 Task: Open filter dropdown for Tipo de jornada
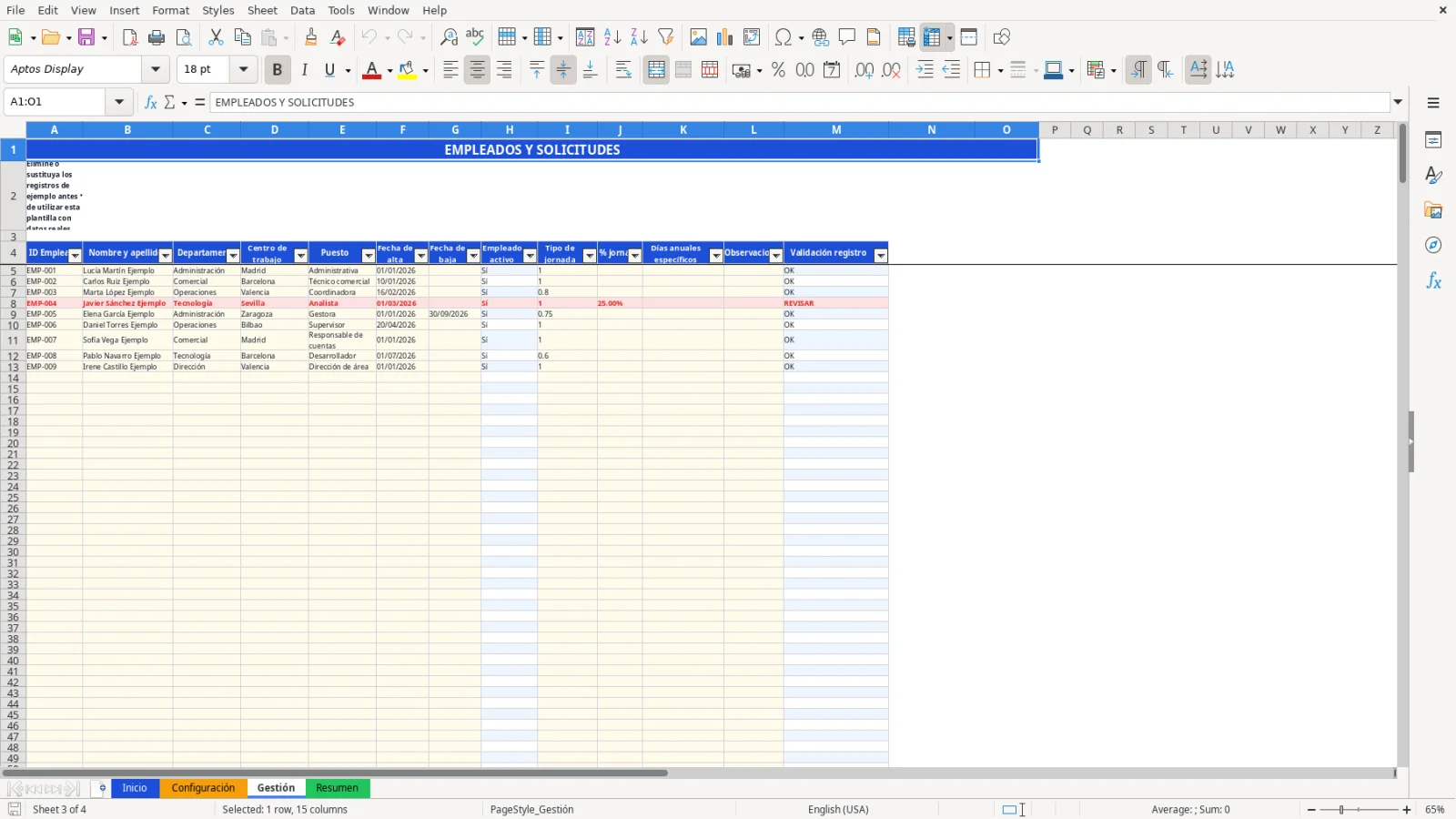coord(590,256)
